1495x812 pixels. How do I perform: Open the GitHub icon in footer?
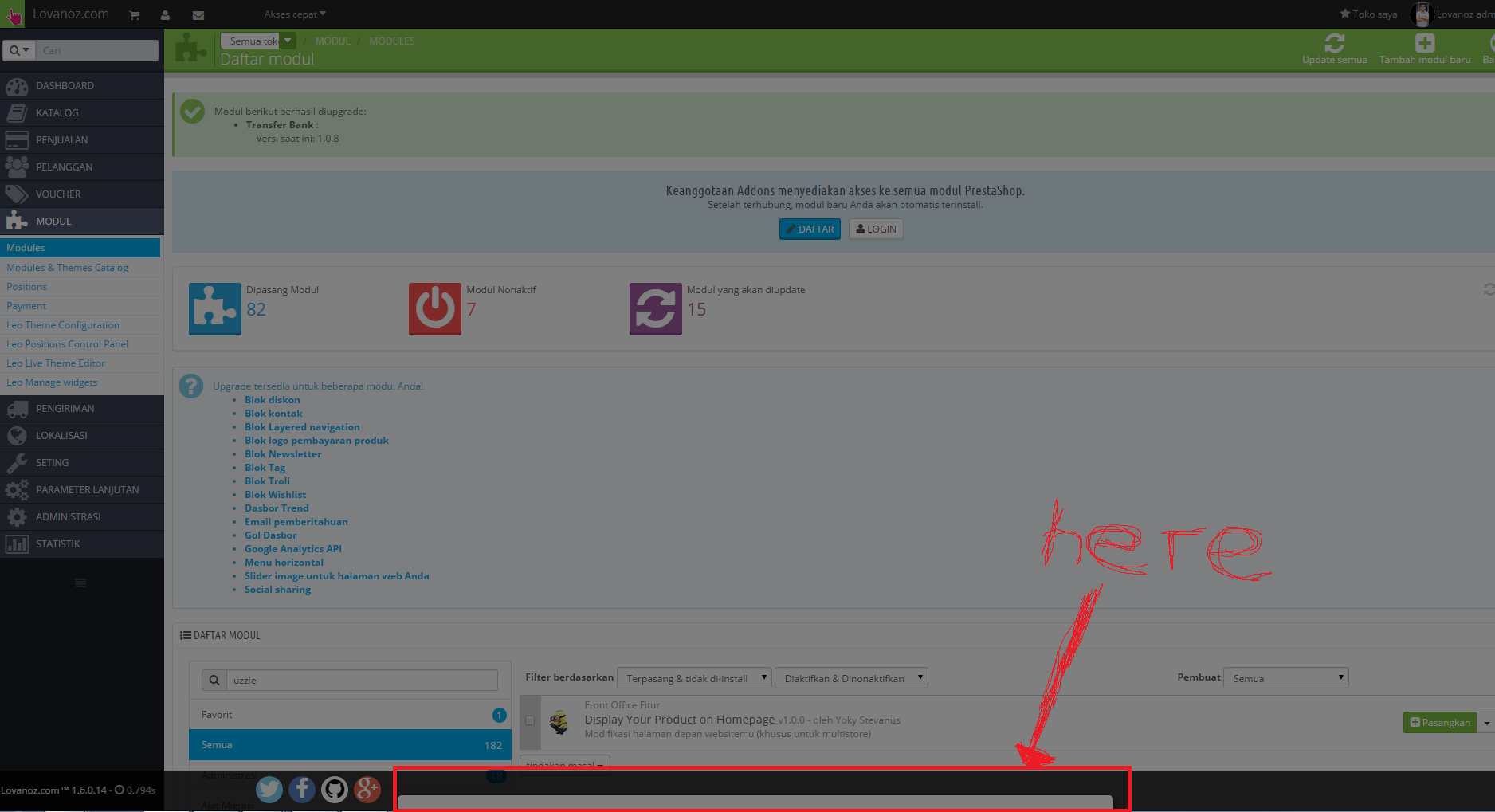tap(335, 789)
